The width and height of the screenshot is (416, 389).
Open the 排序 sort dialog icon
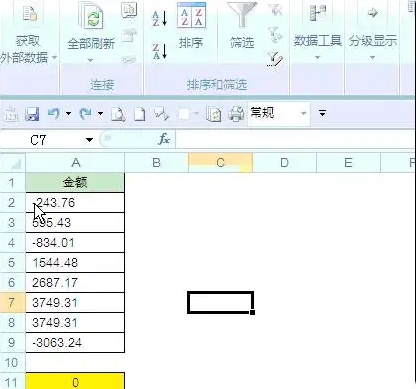pyautogui.click(x=191, y=16)
